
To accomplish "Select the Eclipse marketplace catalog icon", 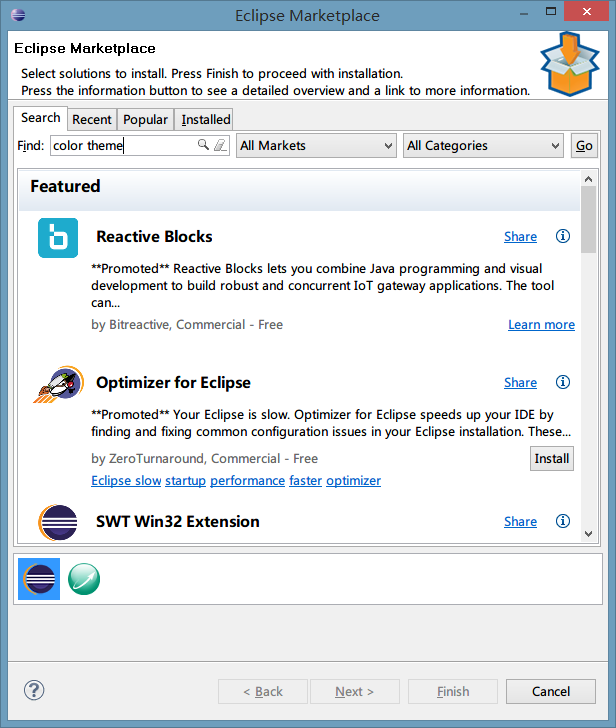I will [39, 579].
